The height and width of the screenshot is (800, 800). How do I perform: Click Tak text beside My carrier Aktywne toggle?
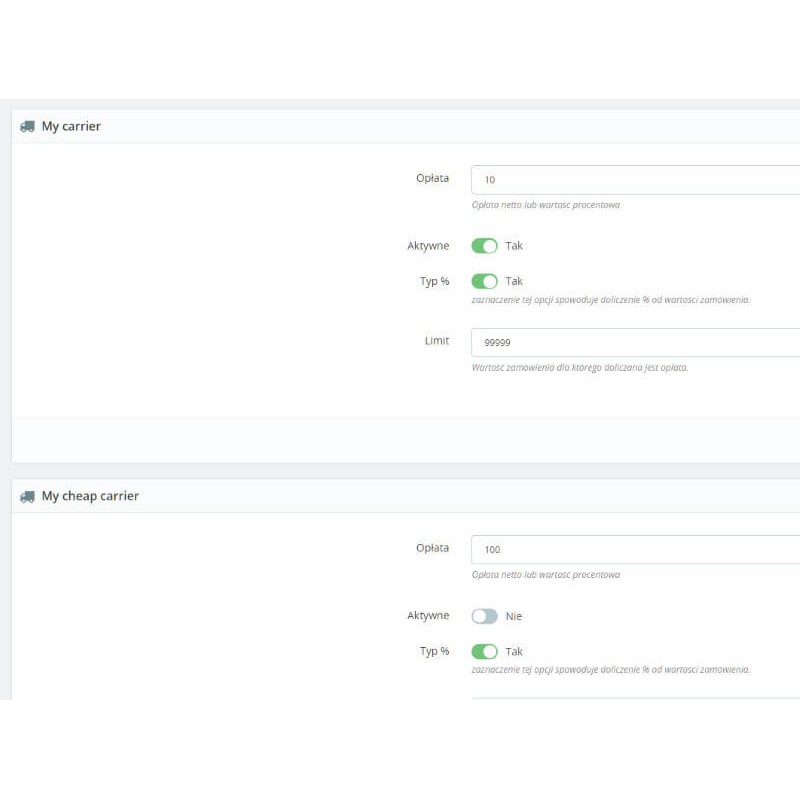click(514, 246)
